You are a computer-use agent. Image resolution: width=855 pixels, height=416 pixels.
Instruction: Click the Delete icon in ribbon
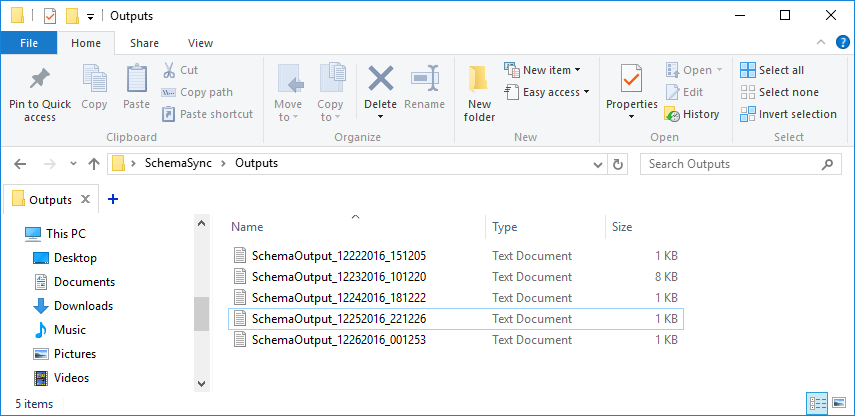[380, 80]
